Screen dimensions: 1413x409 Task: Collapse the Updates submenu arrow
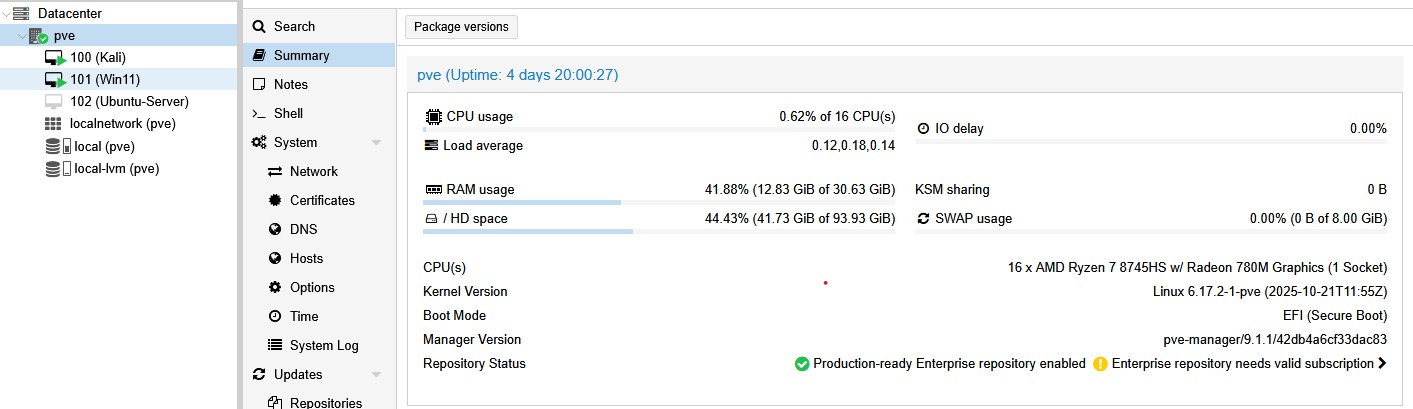click(x=376, y=375)
